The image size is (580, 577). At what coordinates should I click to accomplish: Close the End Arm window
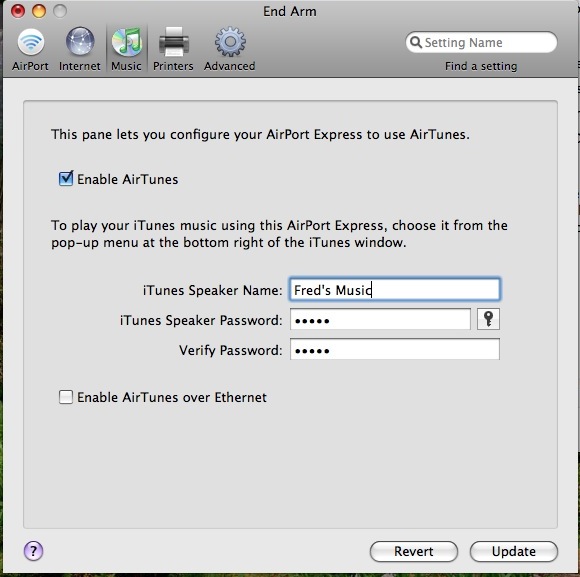(17, 11)
